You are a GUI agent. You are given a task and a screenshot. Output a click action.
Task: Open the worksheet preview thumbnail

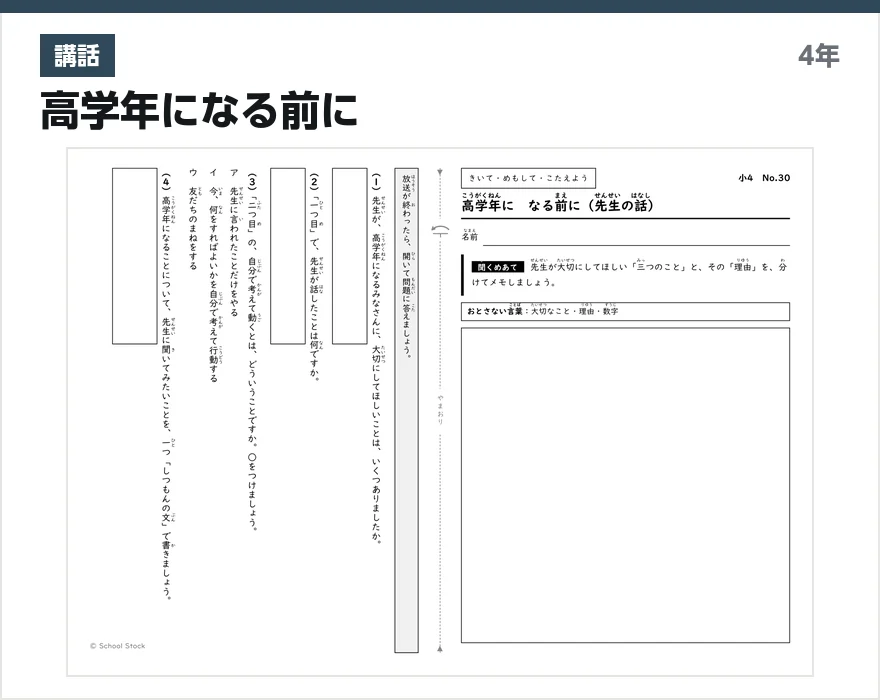tap(440, 412)
